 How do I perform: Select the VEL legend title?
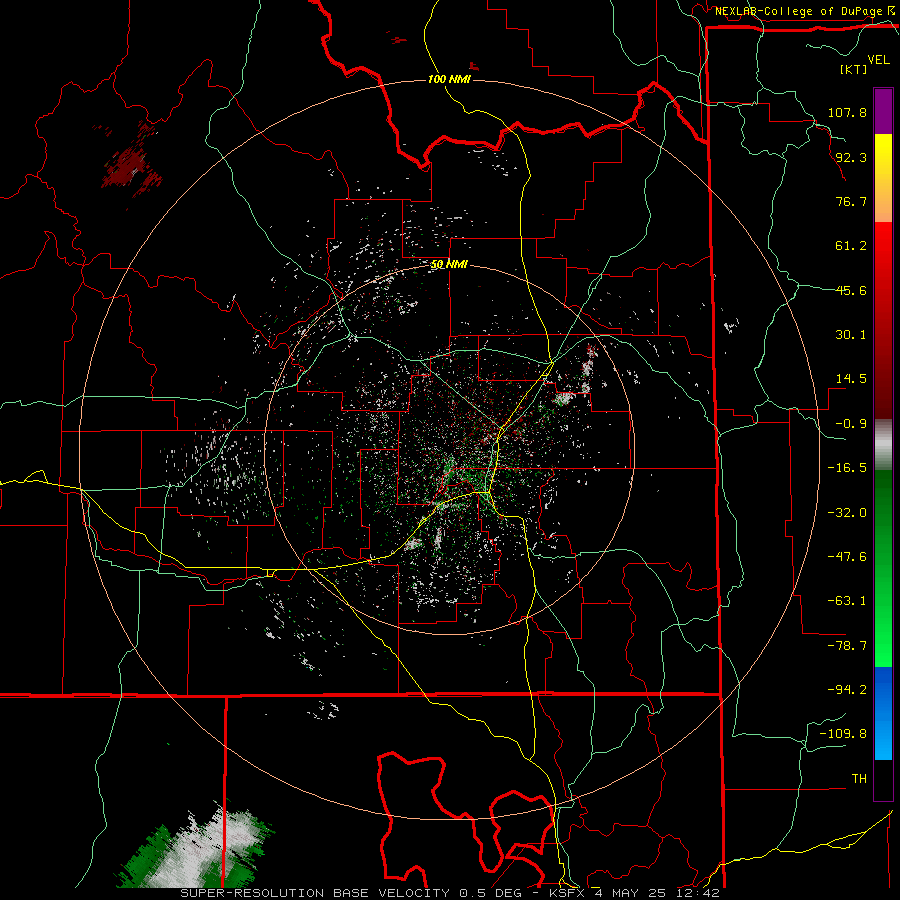coord(878,60)
